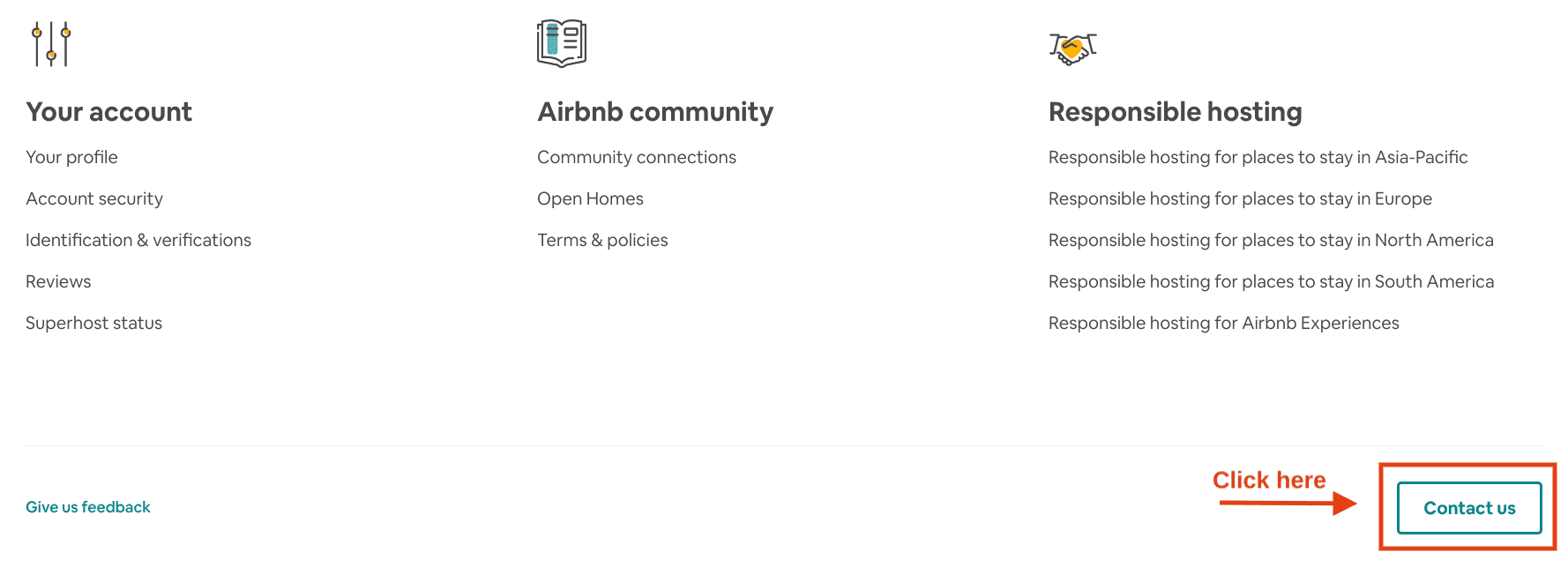This screenshot has width=1568, height=575.
Task: View responsible hosting for Asia-Pacific stays
Action: (x=1258, y=157)
